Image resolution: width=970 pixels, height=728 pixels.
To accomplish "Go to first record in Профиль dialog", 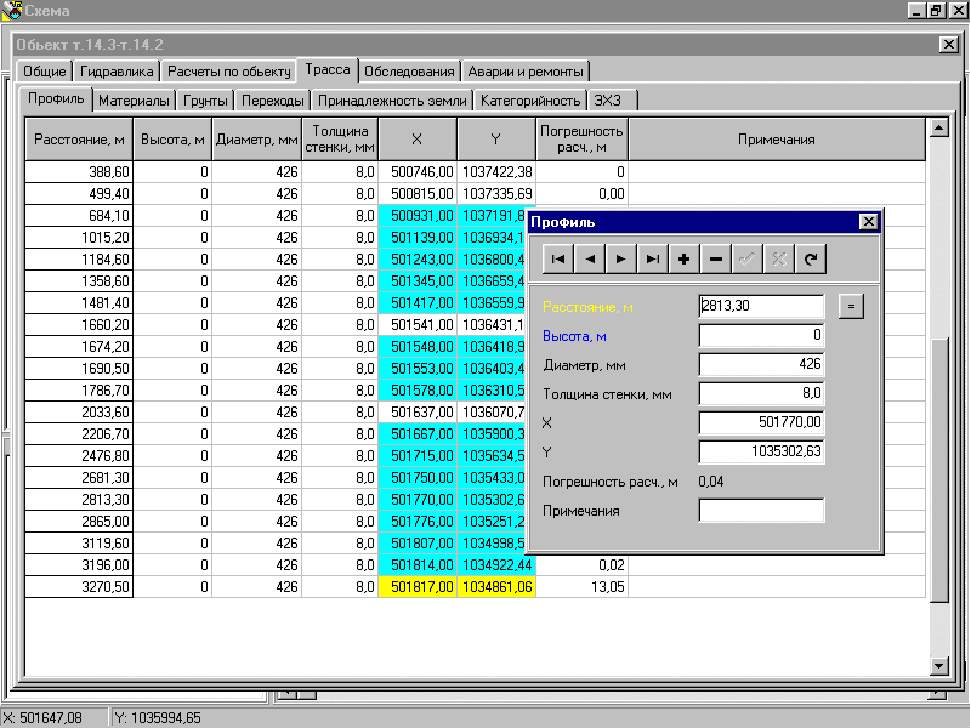I will 557,259.
